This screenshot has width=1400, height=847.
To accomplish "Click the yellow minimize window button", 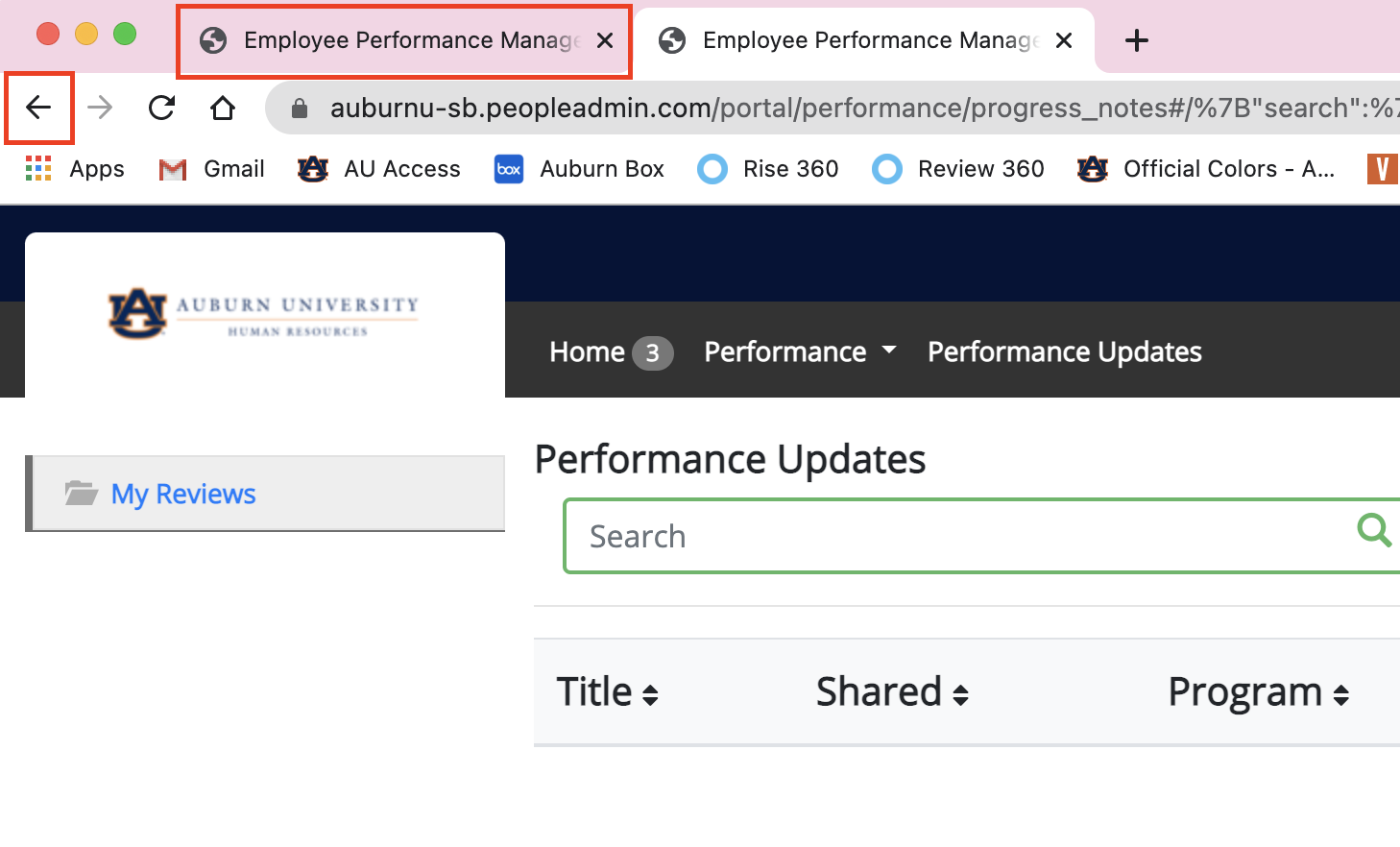I will [86, 35].
